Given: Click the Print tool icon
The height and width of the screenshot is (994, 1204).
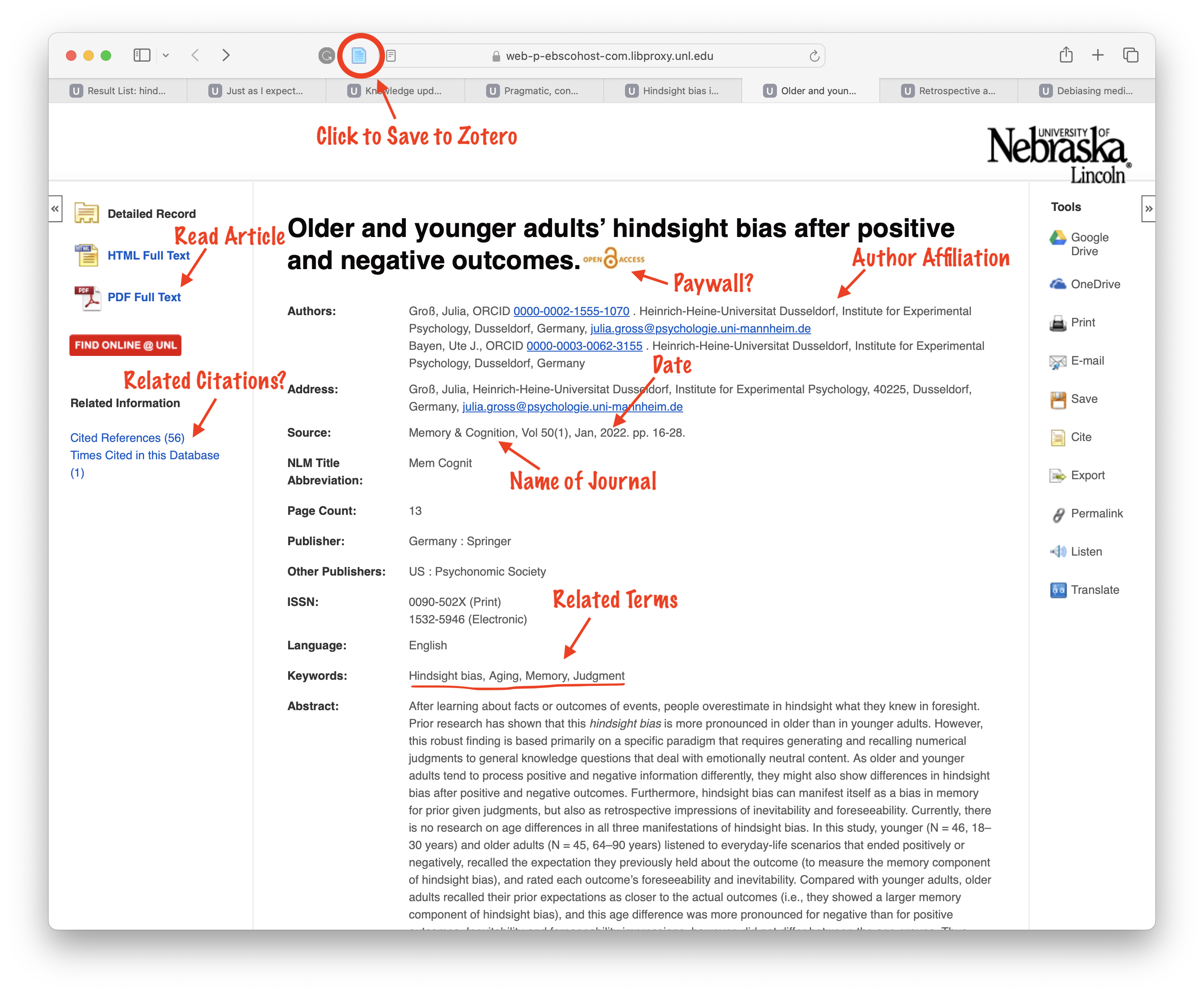Looking at the screenshot, I should click(1057, 323).
